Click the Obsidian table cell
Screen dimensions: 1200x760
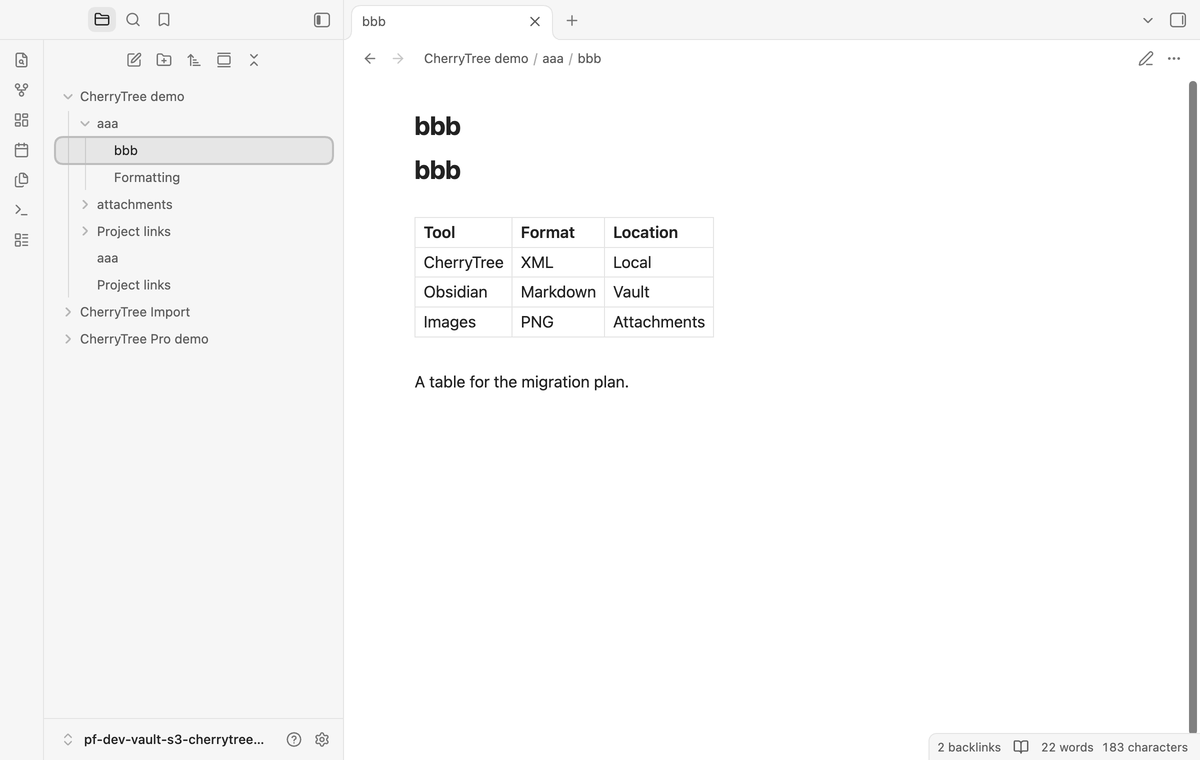click(x=463, y=292)
